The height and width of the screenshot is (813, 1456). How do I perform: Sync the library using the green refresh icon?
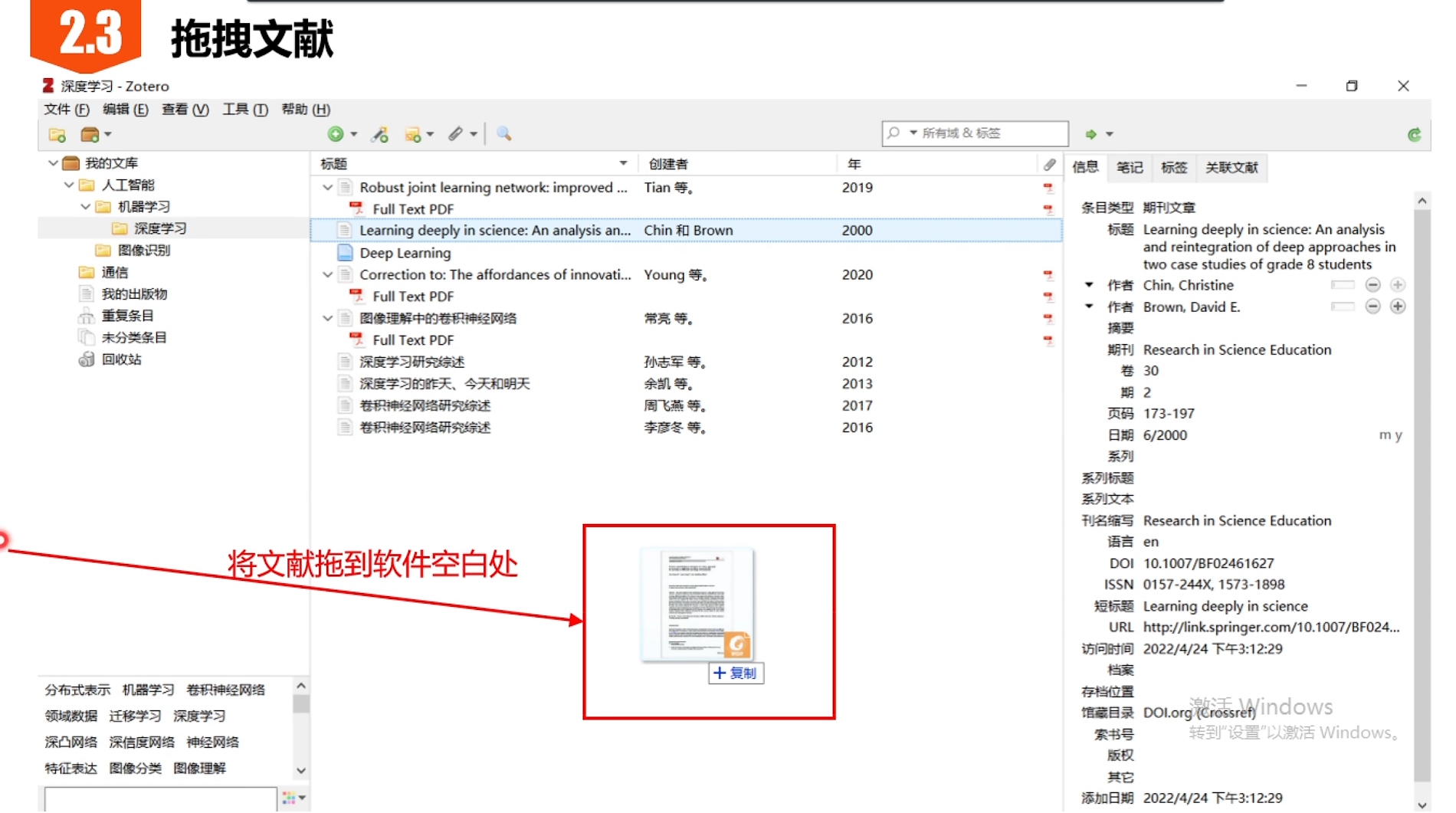point(1414,133)
